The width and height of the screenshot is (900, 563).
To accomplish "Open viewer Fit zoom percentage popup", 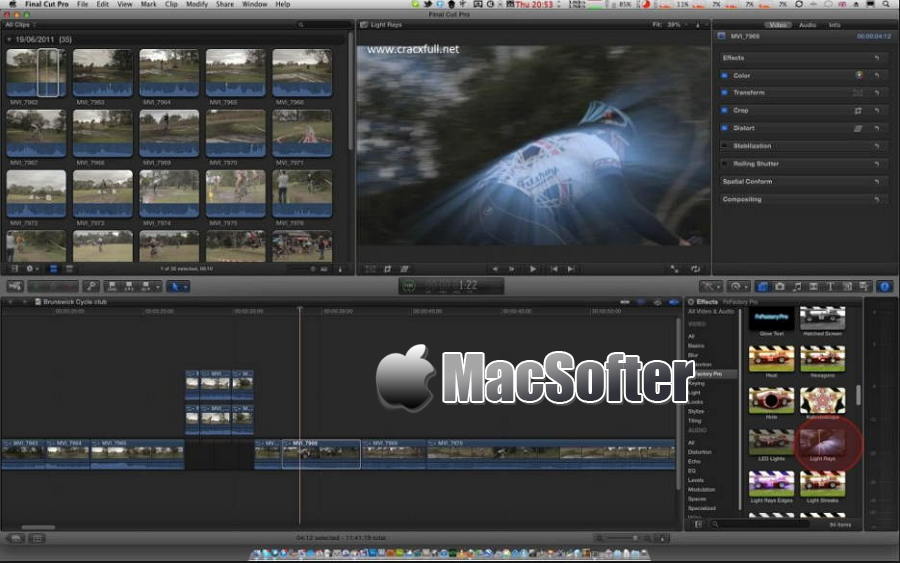I will [669, 25].
